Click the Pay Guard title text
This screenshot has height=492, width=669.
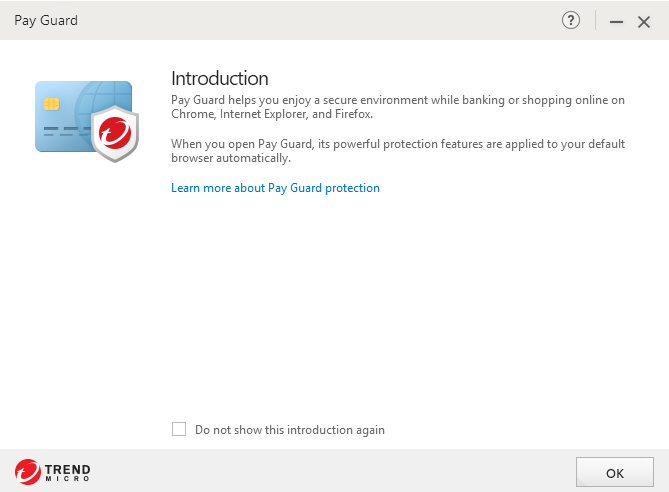(46, 20)
